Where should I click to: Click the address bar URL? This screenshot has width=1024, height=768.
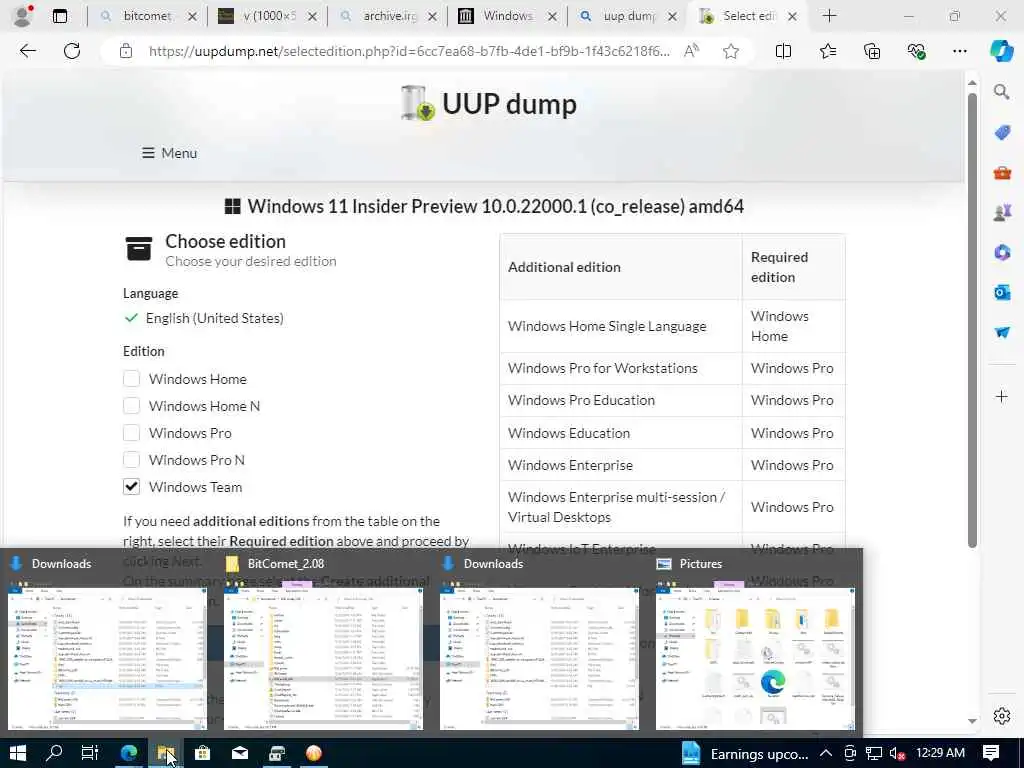click(409, 51)
